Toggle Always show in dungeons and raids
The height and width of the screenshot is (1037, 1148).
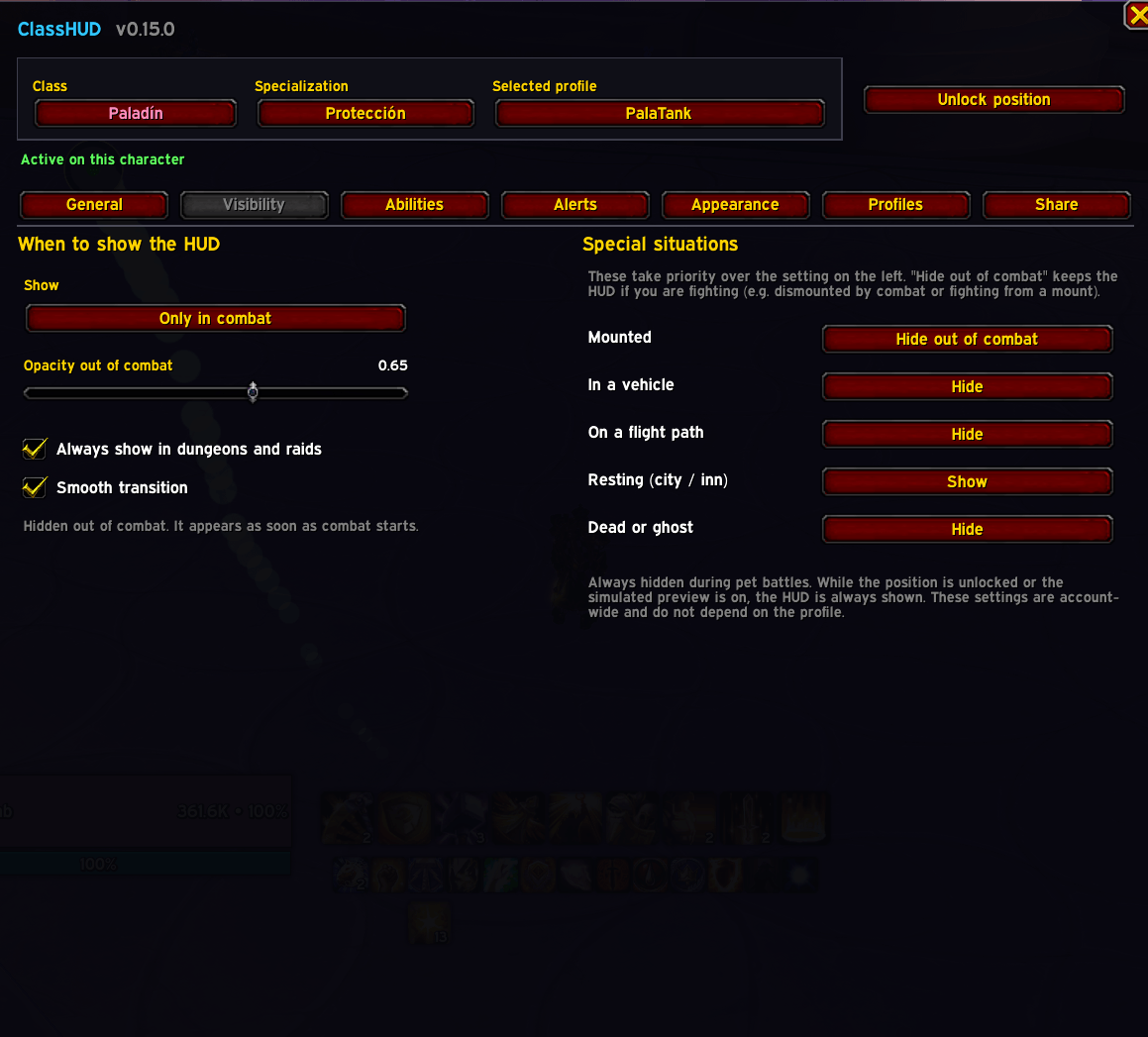click(x=35, y=449)
